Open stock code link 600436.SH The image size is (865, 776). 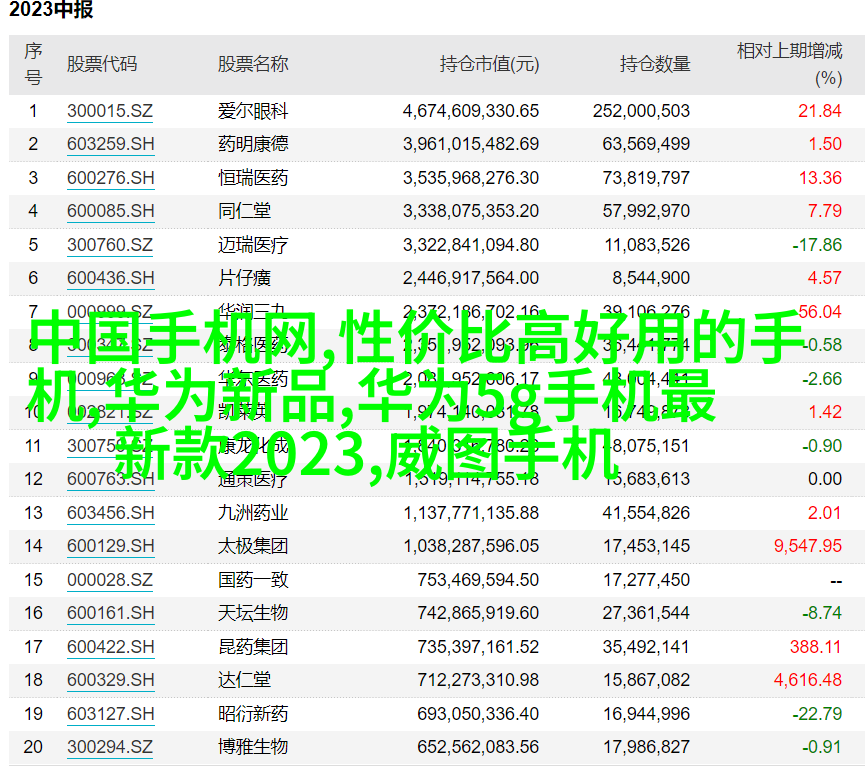click(110, 278)
